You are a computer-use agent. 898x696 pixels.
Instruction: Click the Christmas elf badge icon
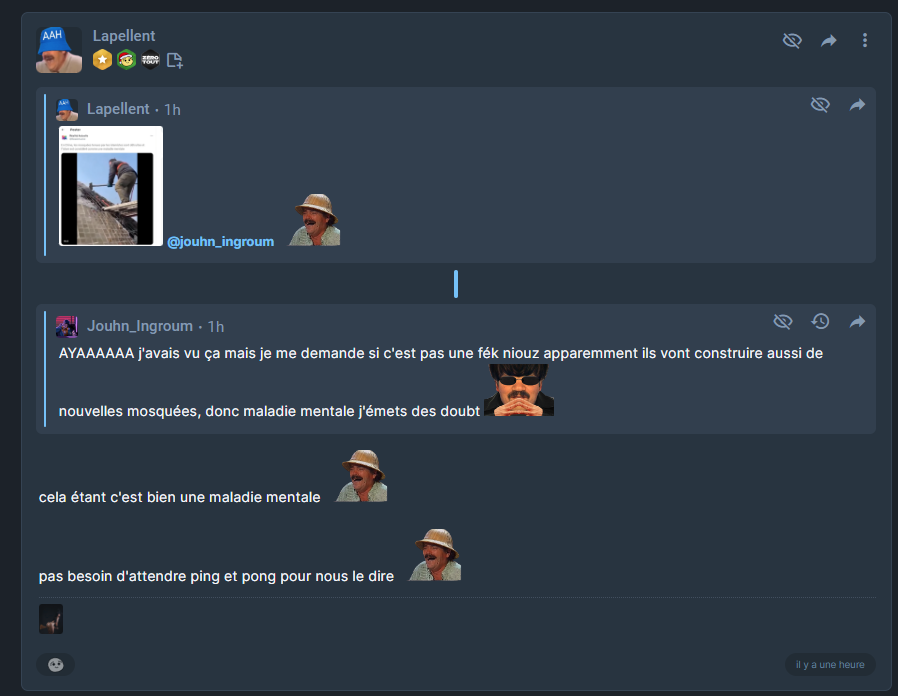coord(127,60)
